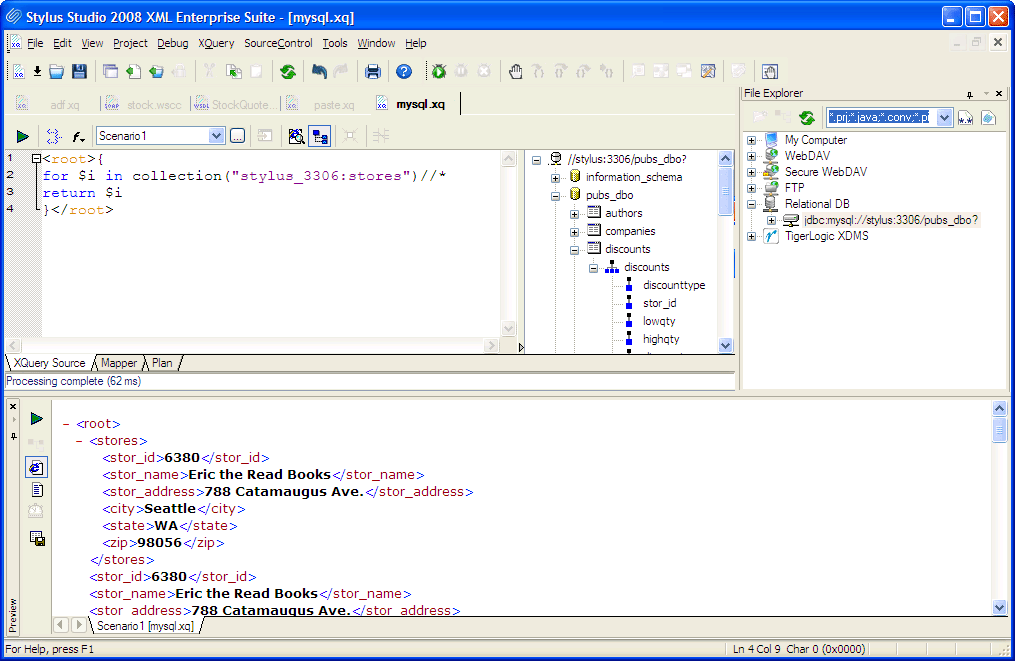Expand the companies table node
The image size is (1015, 661).
(574, 232)
